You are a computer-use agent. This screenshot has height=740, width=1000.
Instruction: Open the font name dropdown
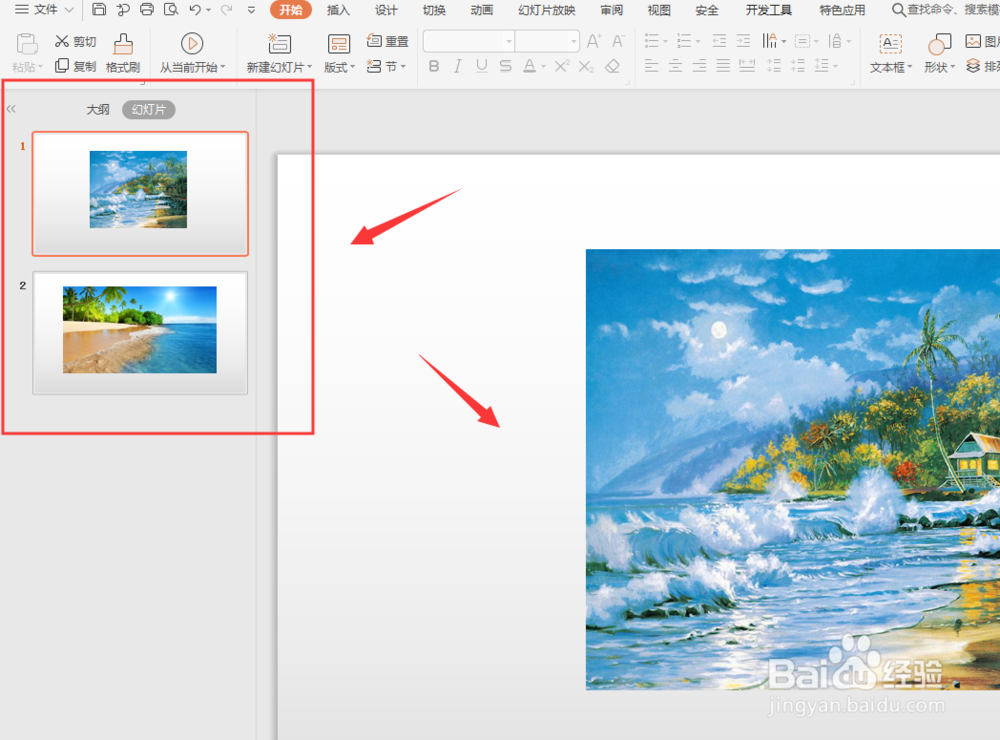[509, 41]
